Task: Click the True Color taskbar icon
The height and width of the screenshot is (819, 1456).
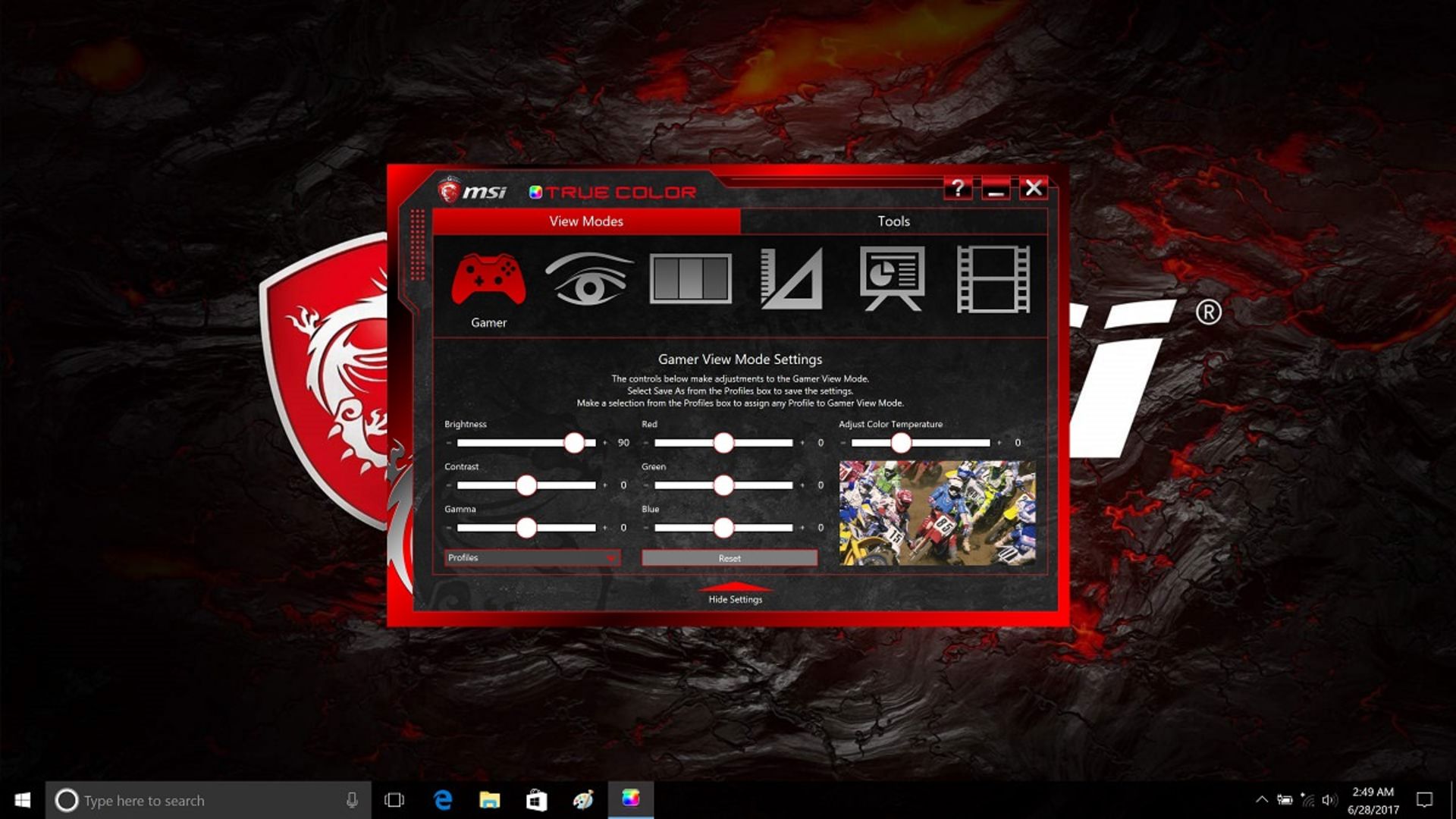Action: [x=631, y=799]
